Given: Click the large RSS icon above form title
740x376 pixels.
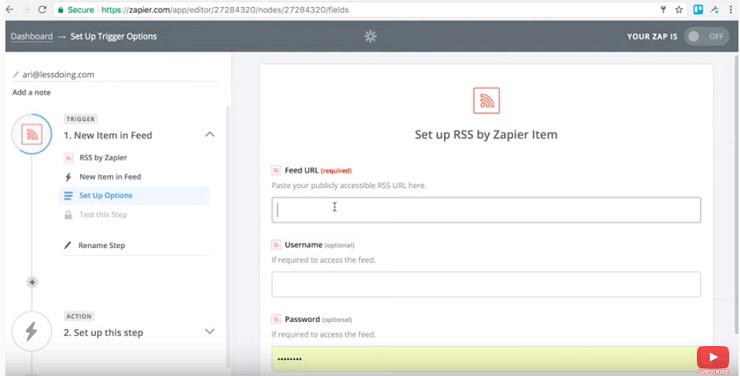Looking at the screenshot, I should point(486,100).
